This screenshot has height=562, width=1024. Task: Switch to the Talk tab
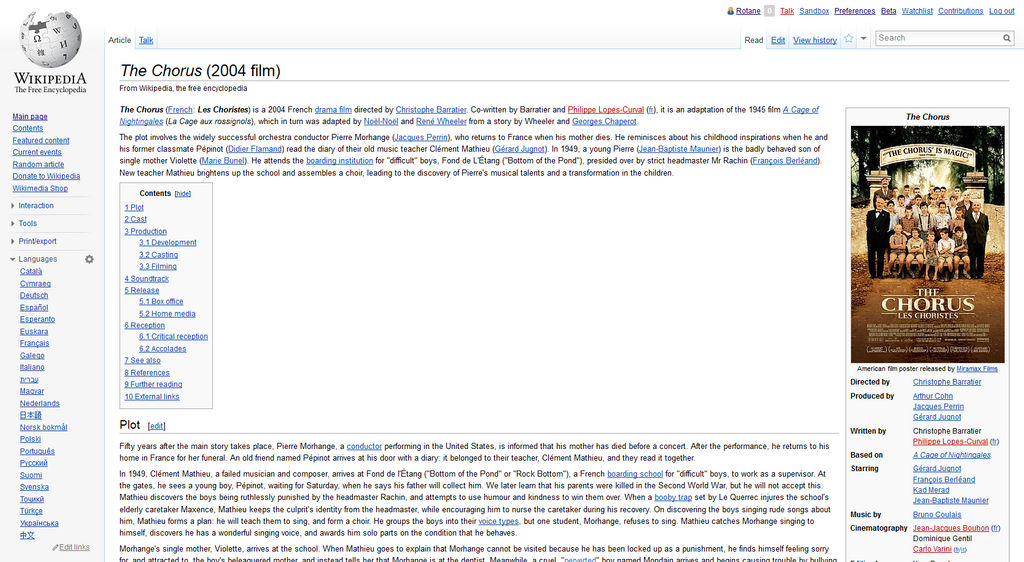pyautogui.click(x=146, y=40)
